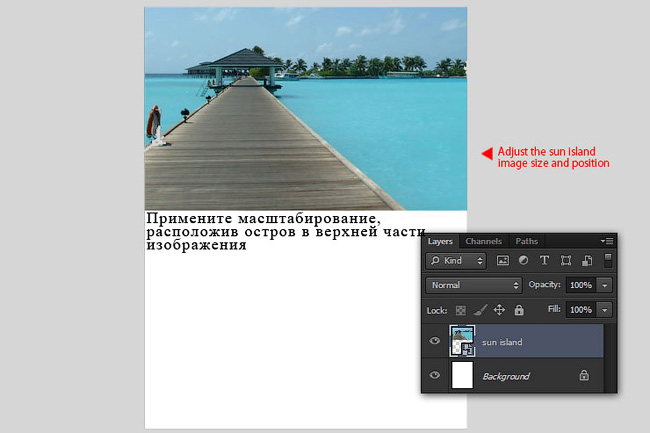Screen dimensions: 650x433
Task: Lock layer position
Action: pos(499,310)
